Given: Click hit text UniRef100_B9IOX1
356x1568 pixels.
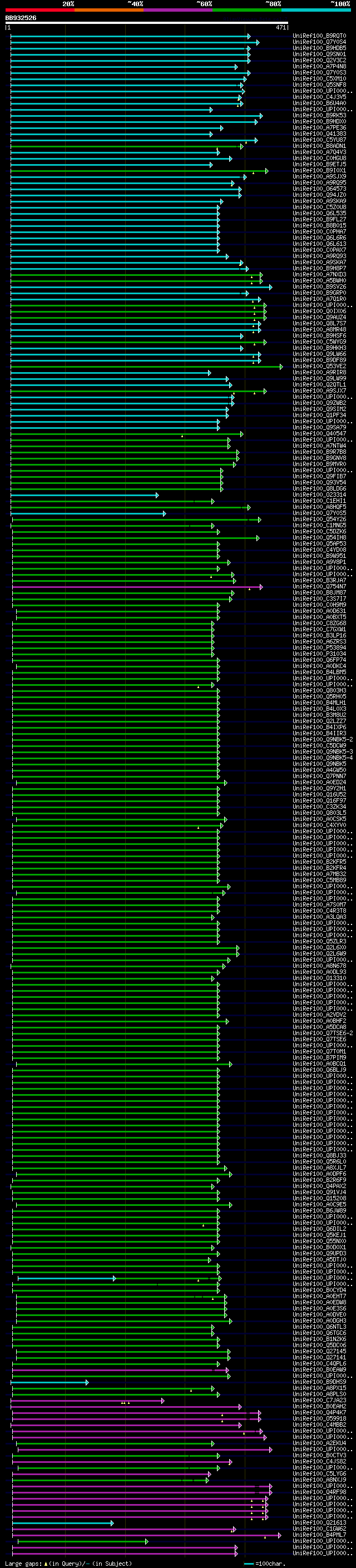Looking at the screenshot, I should [x=319, y=170].
